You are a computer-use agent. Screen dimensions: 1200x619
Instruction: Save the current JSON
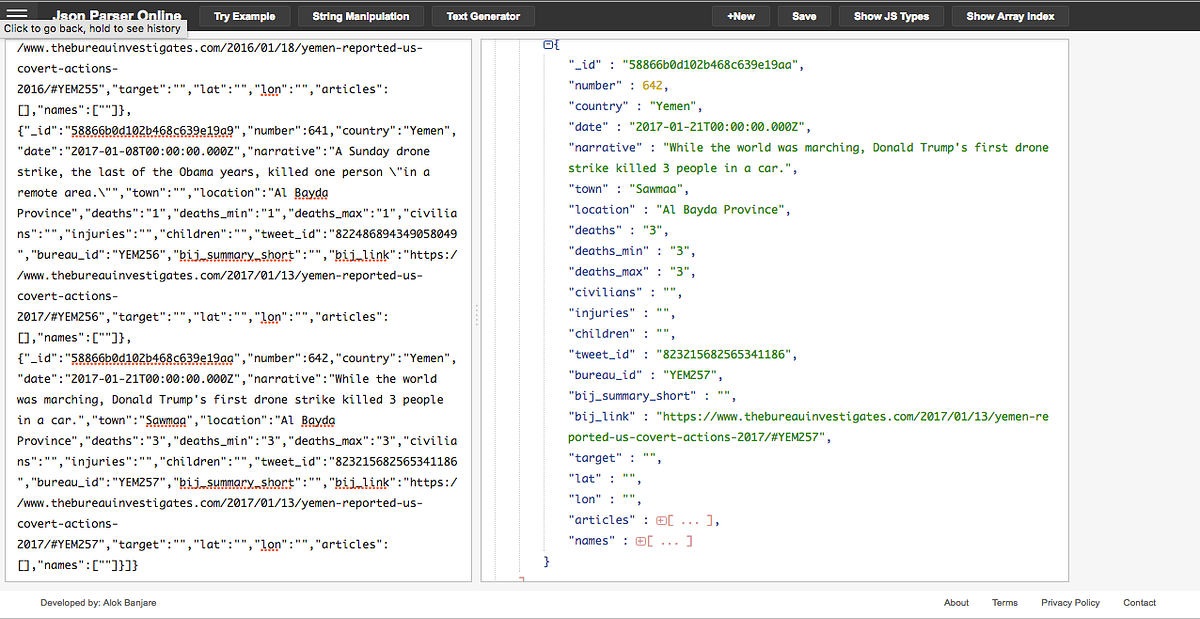coord(804,16)
